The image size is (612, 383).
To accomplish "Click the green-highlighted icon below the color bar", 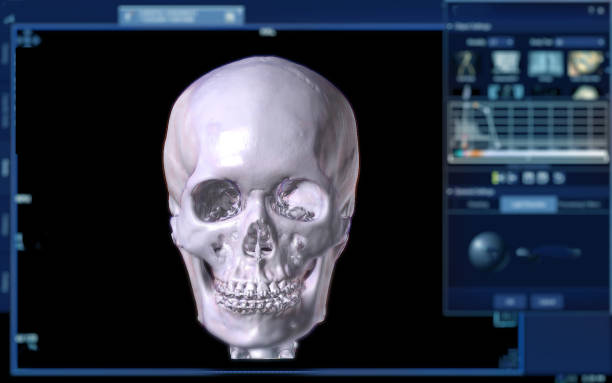I will [495, 178].
